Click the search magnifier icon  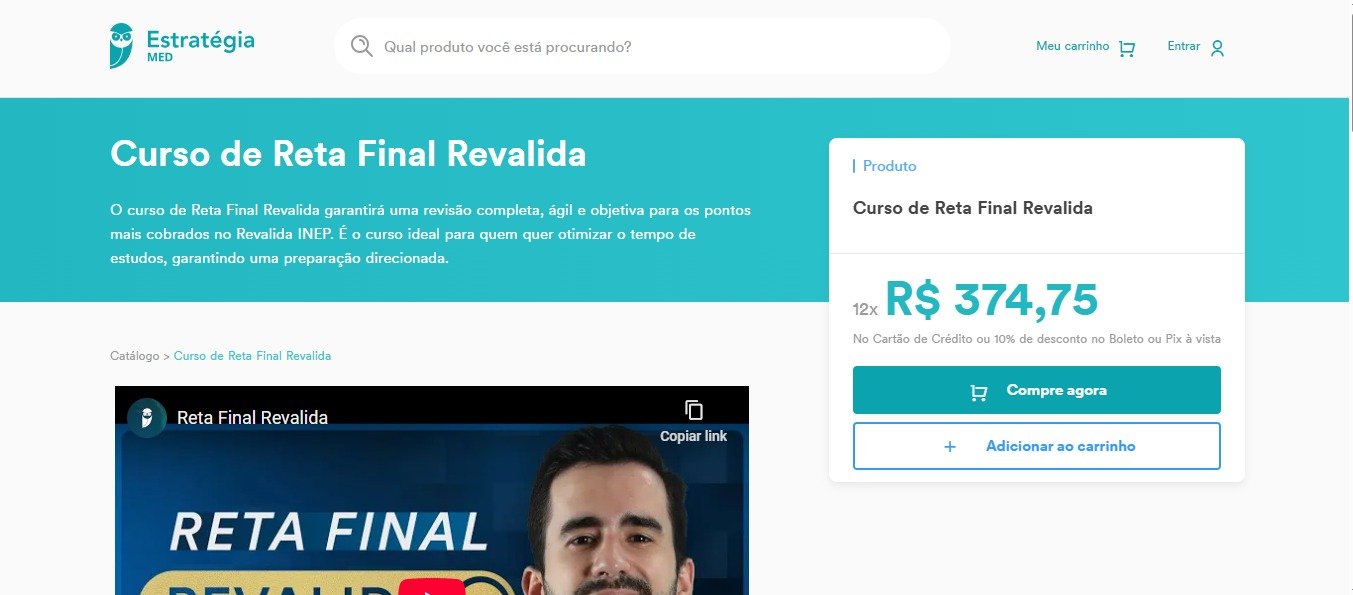click(x=361, y=46)
